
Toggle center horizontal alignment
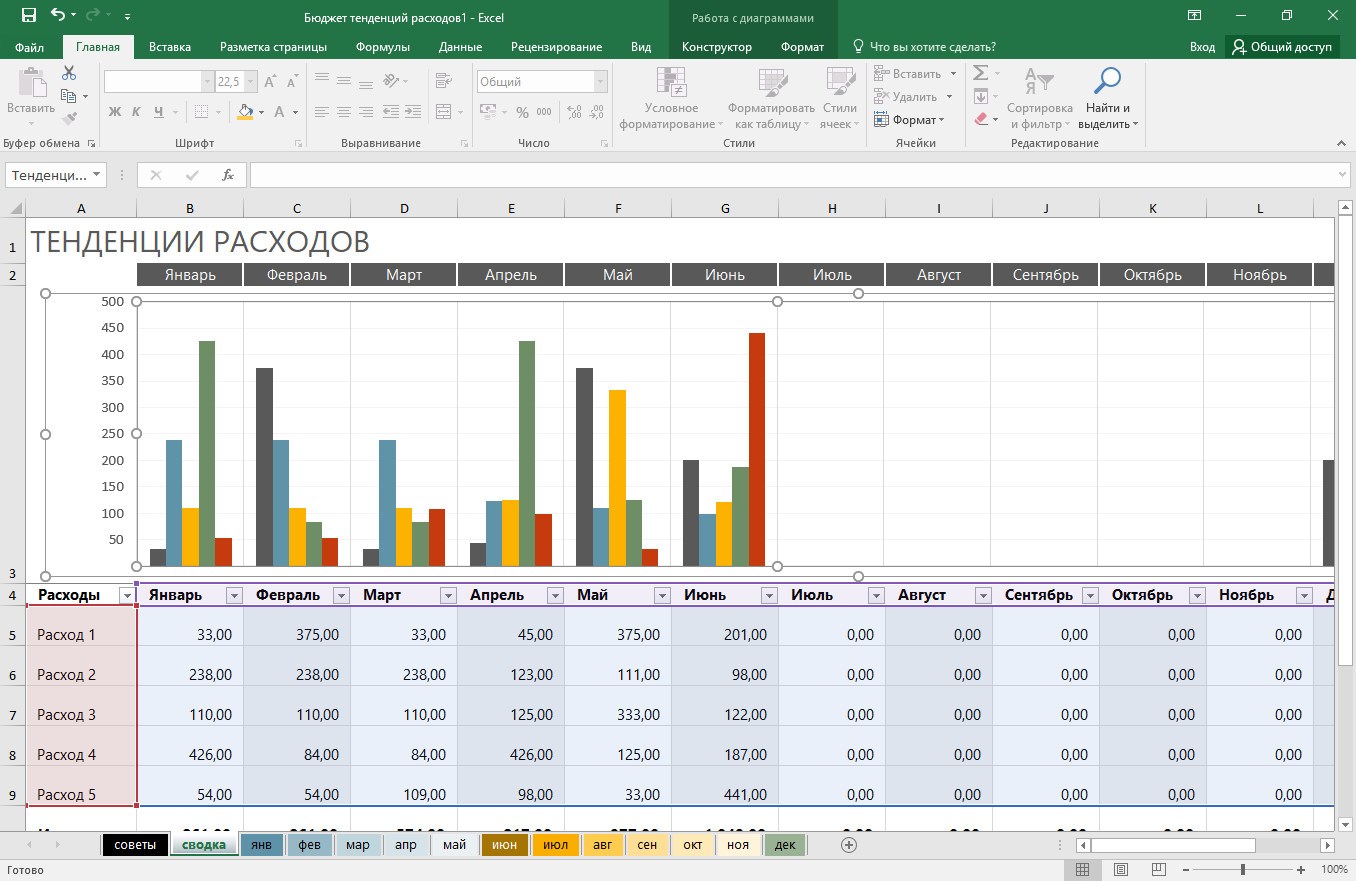pyautogui.click(x=344, y=112)
